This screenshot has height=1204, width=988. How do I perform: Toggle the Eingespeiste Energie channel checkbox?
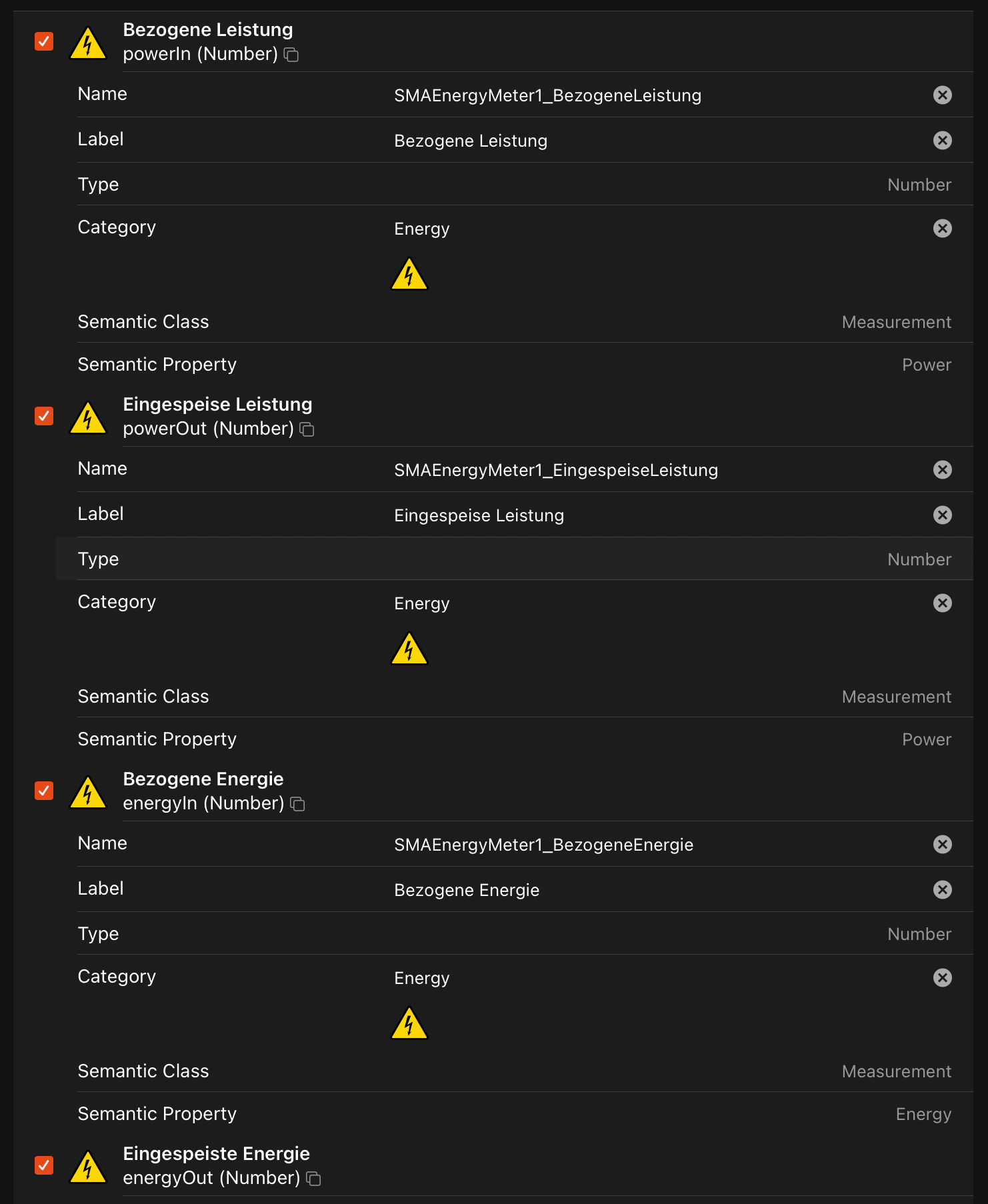click(44, 1165)
